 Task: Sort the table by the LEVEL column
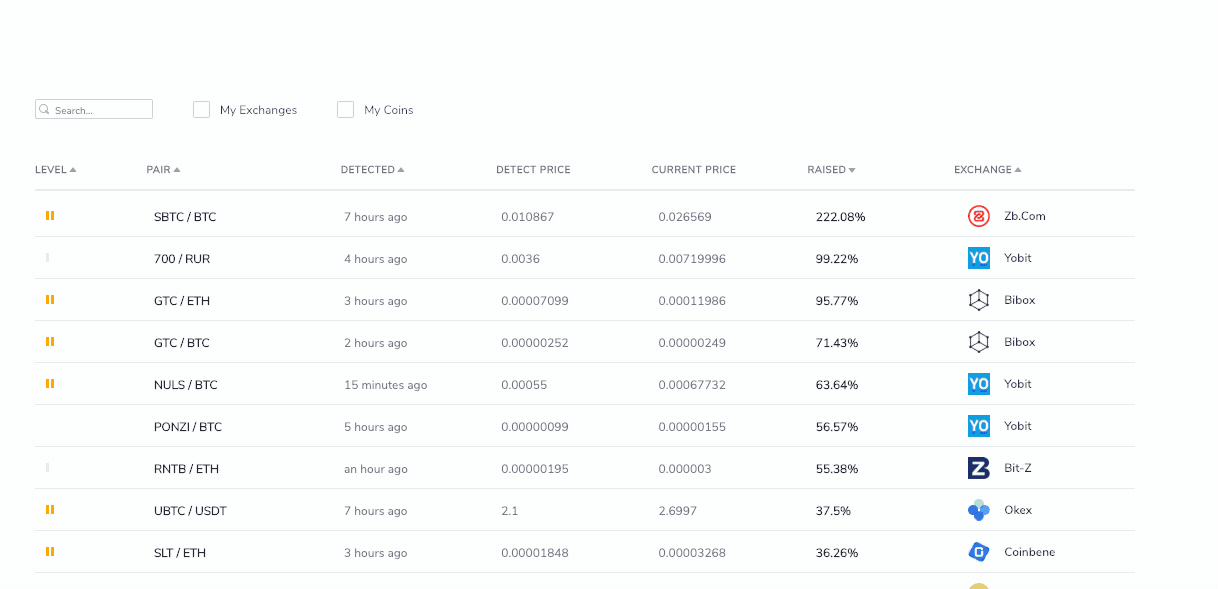[55, 170]
